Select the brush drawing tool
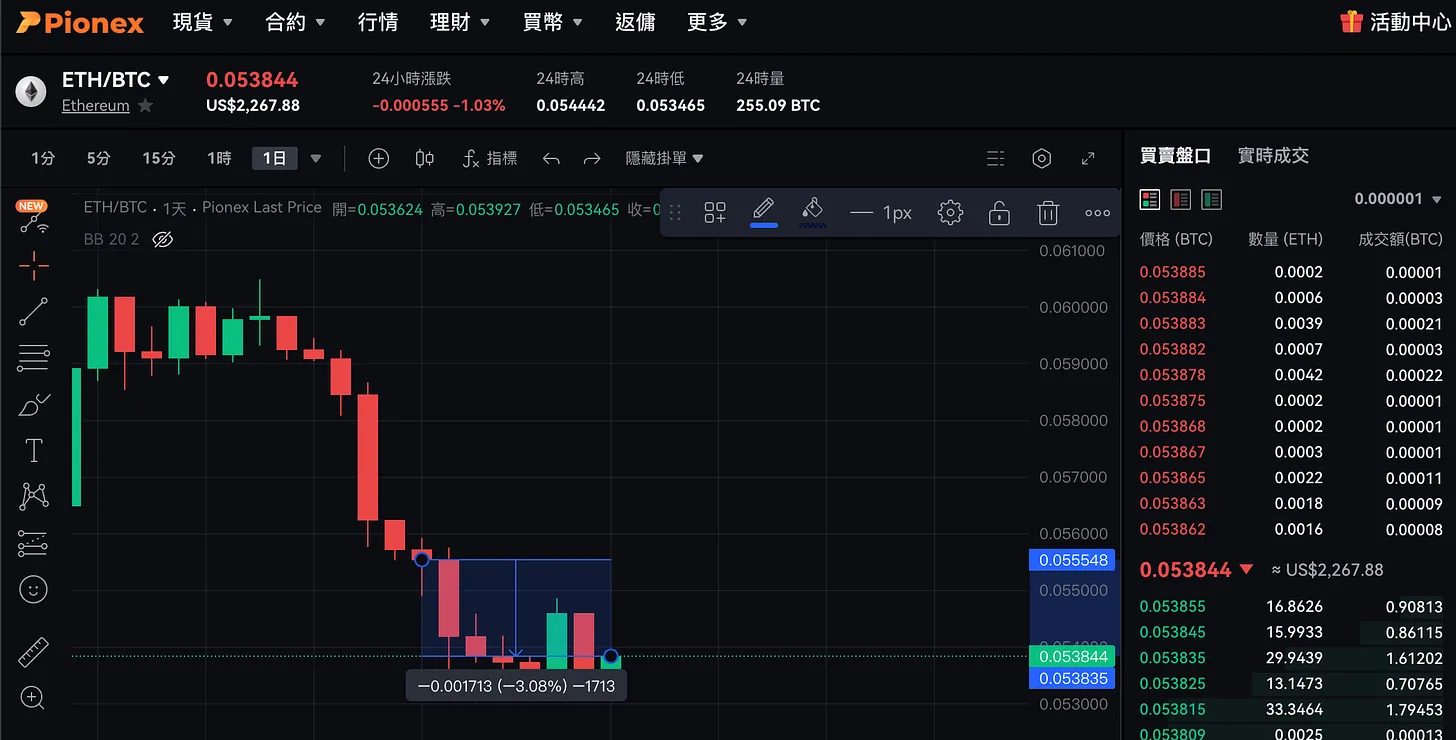The height and width of the screenshot is (740, 1456). pos(33,404)
